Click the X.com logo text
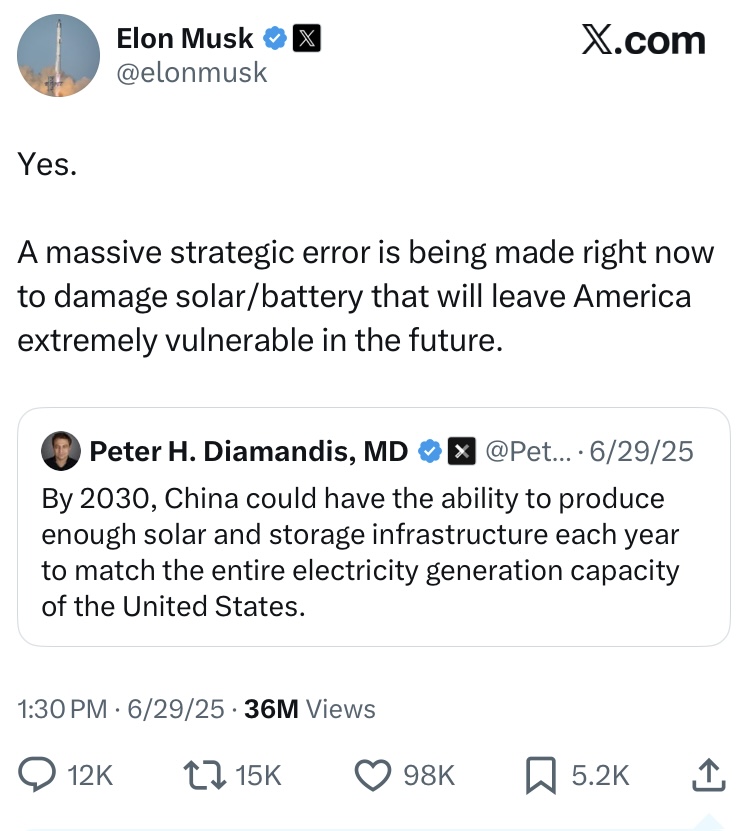Screen dimensions: 749x831 643,41
